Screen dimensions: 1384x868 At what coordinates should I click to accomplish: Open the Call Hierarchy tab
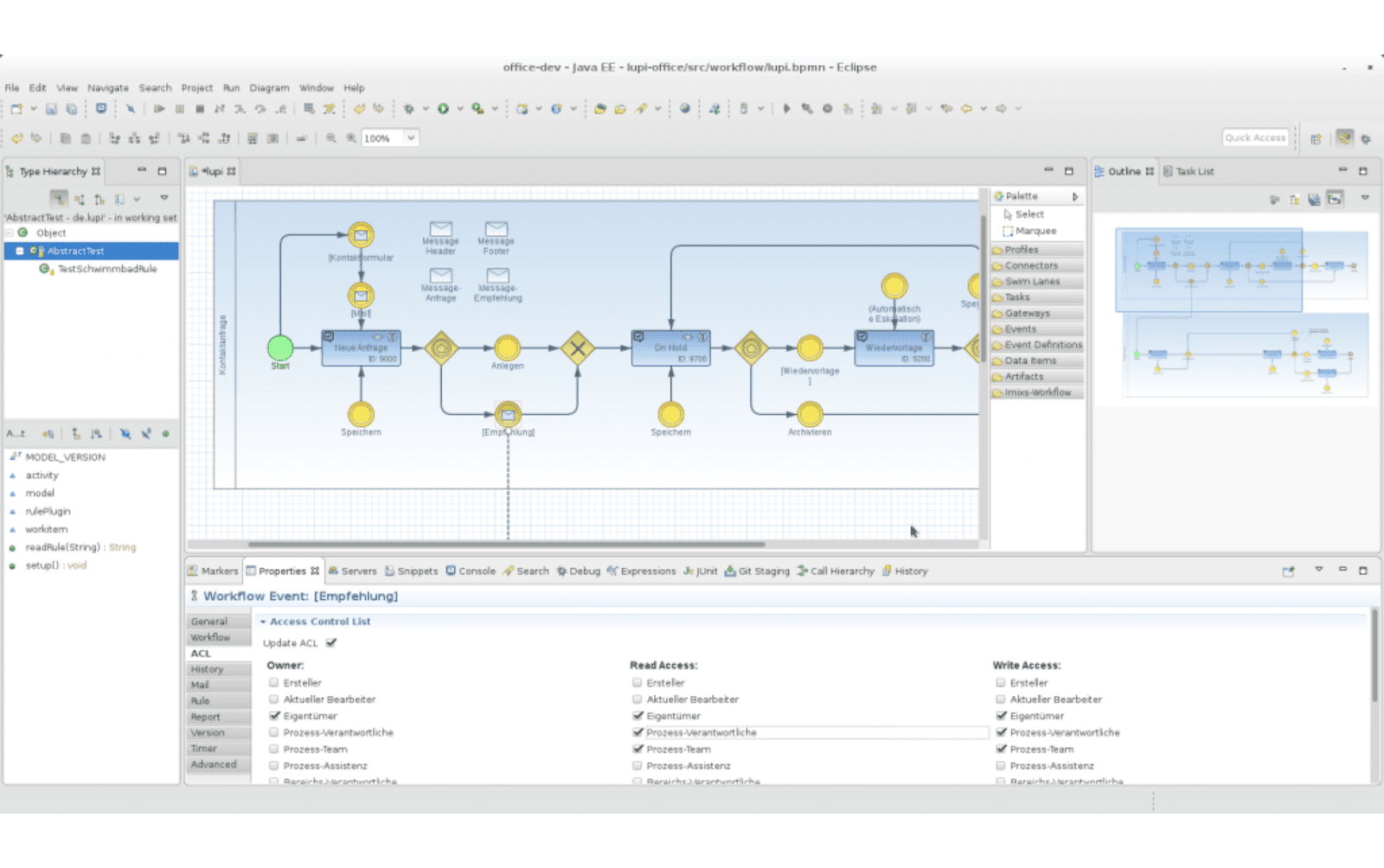point(836,571)
